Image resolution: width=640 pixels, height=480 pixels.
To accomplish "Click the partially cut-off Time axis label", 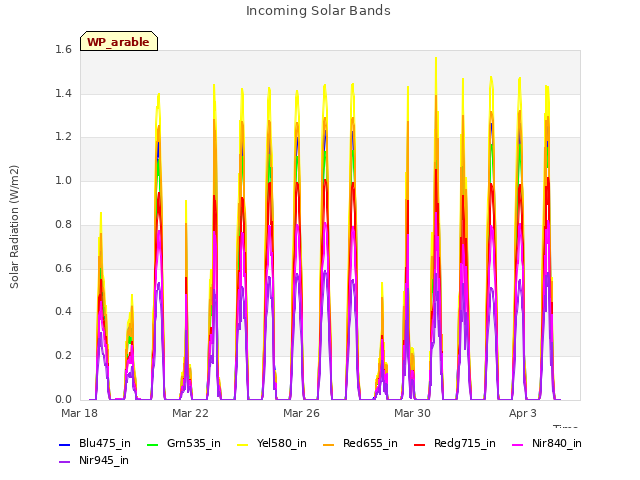I will pyautogui.click(x=565, y=427).
